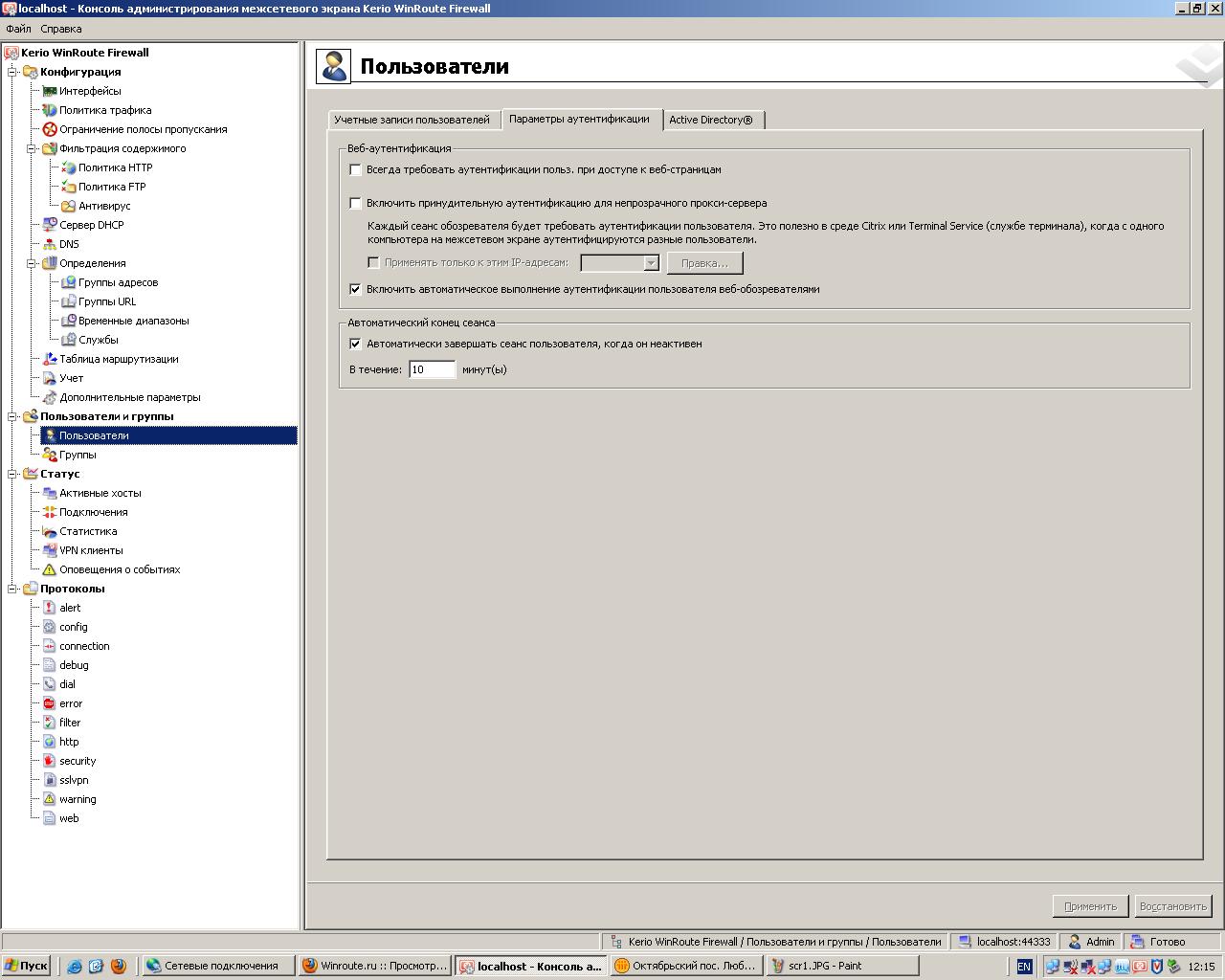
Task: Select the Политика FTP icon
Action: click(69, 187)
